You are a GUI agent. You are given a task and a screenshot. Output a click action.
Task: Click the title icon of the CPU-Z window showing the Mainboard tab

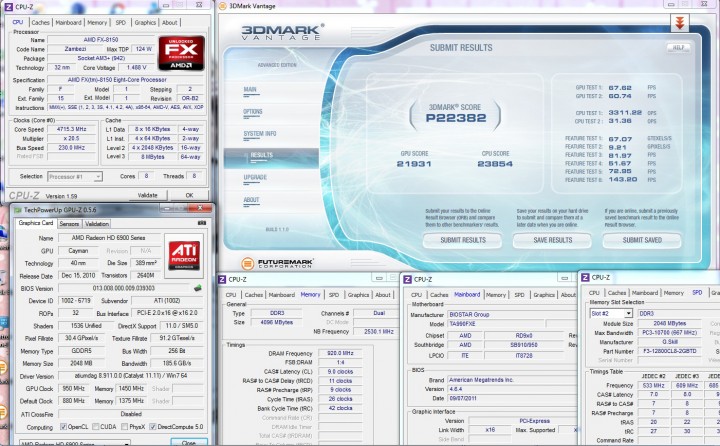click(x=407, y=279)
